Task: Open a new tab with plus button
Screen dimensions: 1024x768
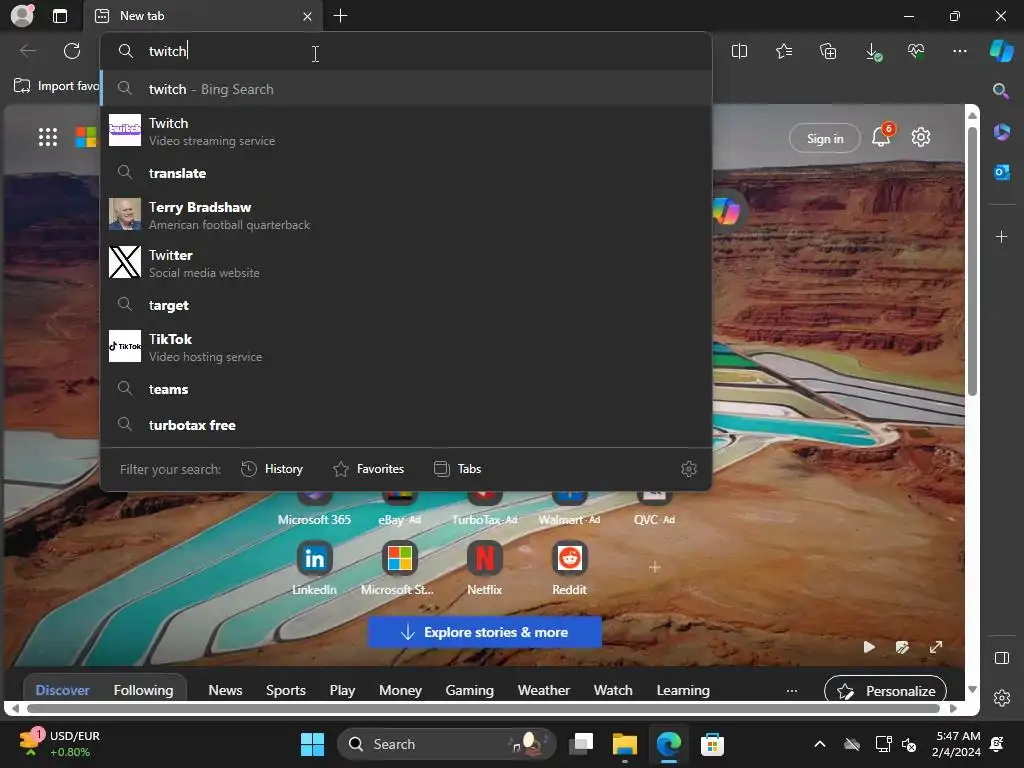Action: pyautogui.click(x=340, y=16)
